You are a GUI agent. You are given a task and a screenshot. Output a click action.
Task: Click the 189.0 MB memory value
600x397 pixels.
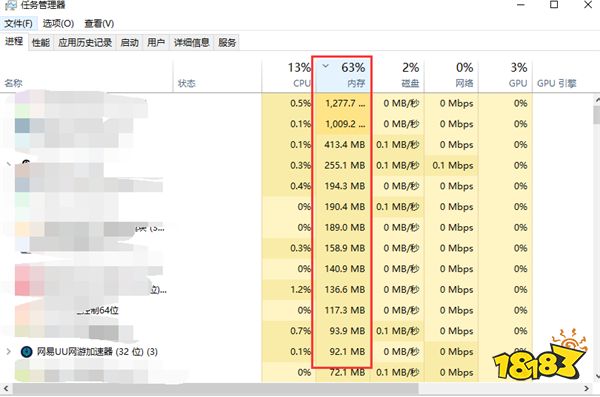point(345,227)
